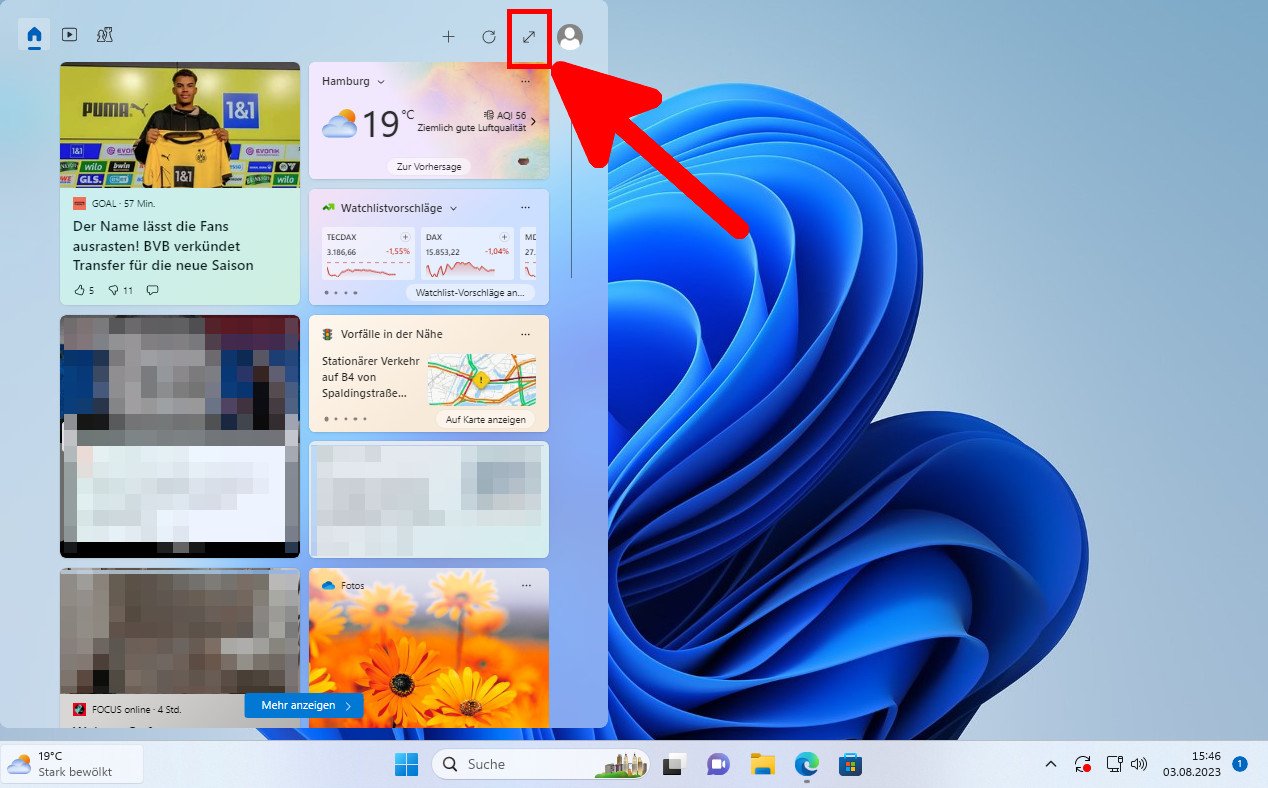Open more options for the Vorfälle widget
Screen dimensions: 1268x788
(x=526, y=333)
